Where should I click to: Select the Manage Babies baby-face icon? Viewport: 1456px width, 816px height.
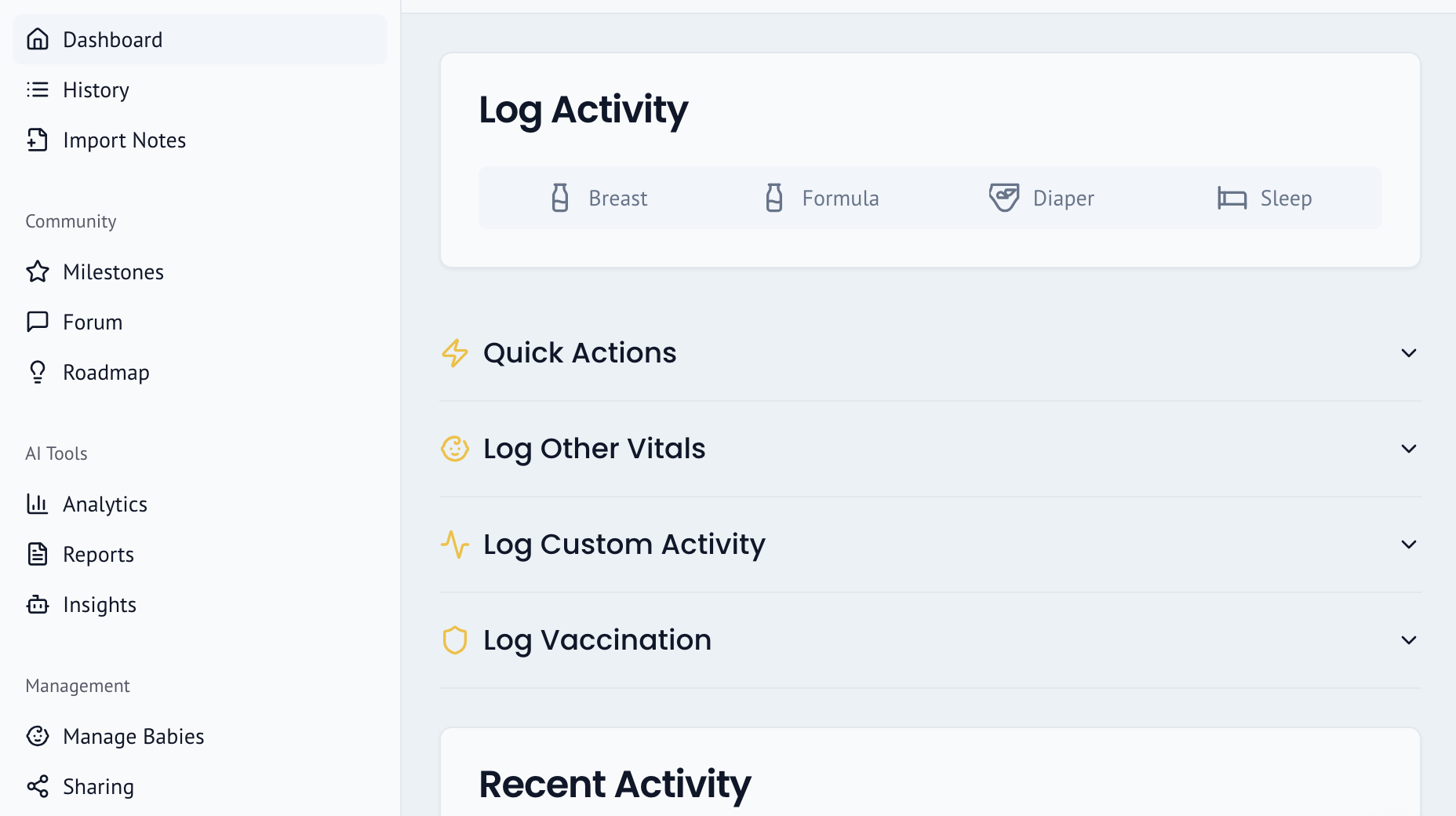coord(38,736)
